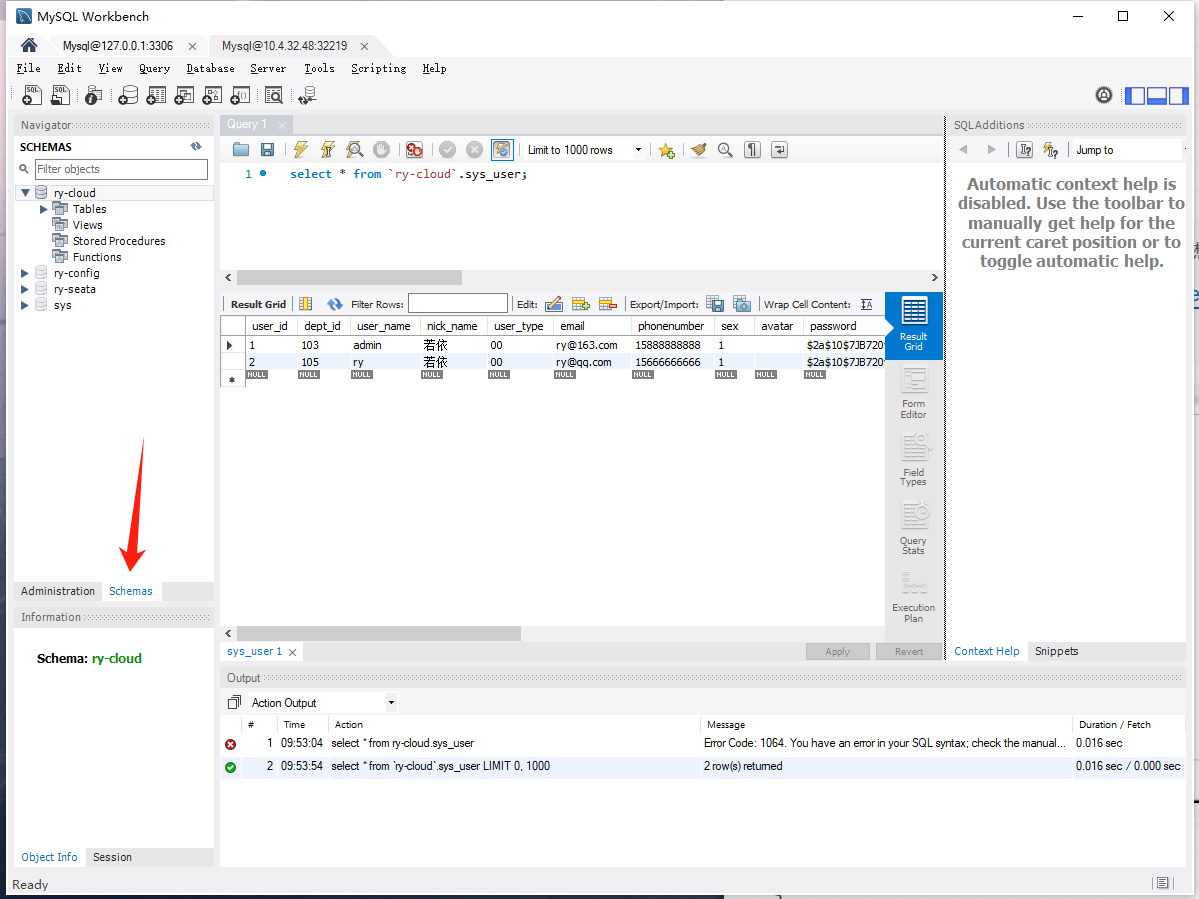The height and width of the screenshot is (899, 1199).
Task: Go to the home screen tab
Action: 29,45
